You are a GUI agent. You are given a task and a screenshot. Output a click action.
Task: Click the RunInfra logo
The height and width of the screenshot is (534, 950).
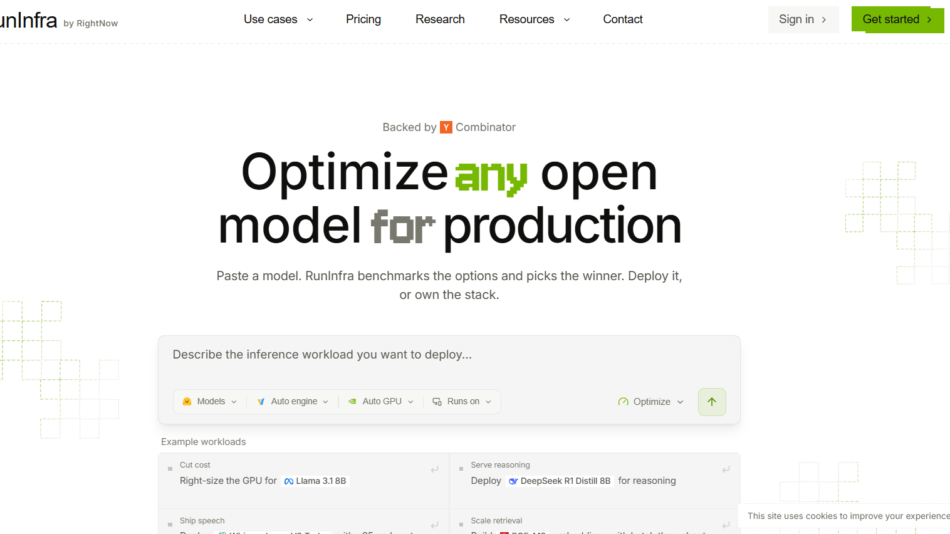28,21
